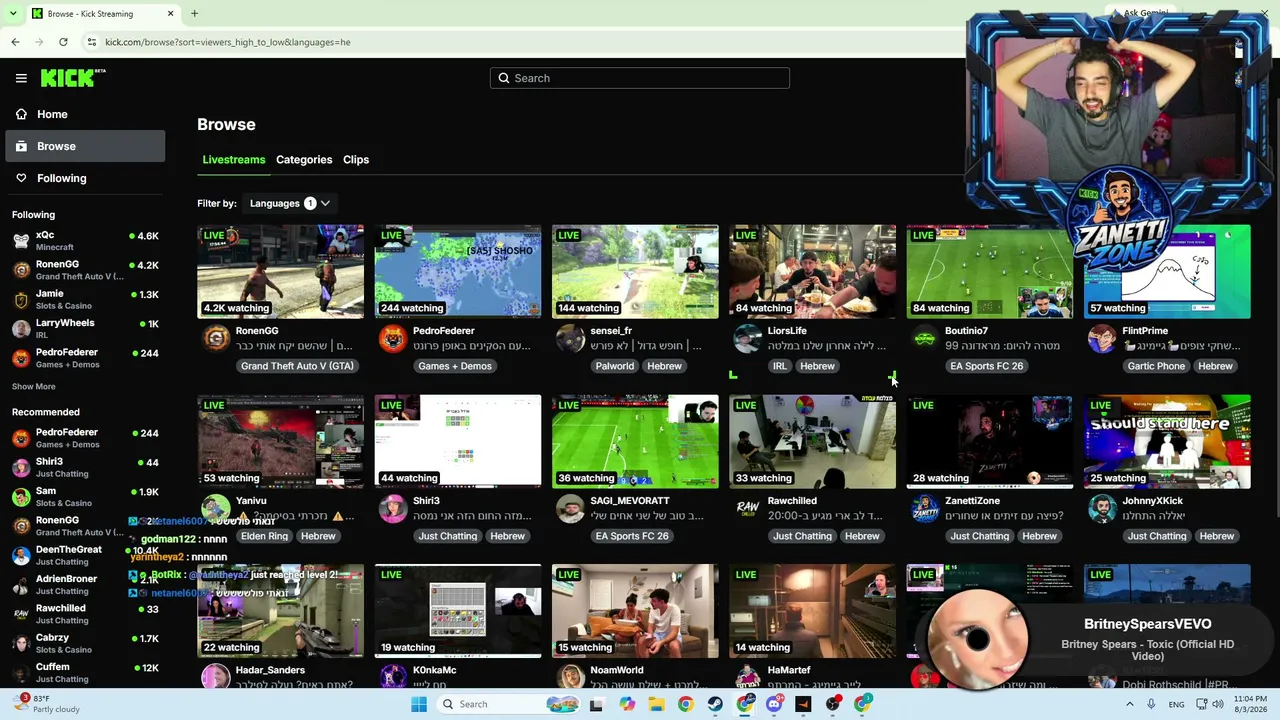
Task: Open Hadar_Sanders channel name link
Action: click(x=270, y=670)
